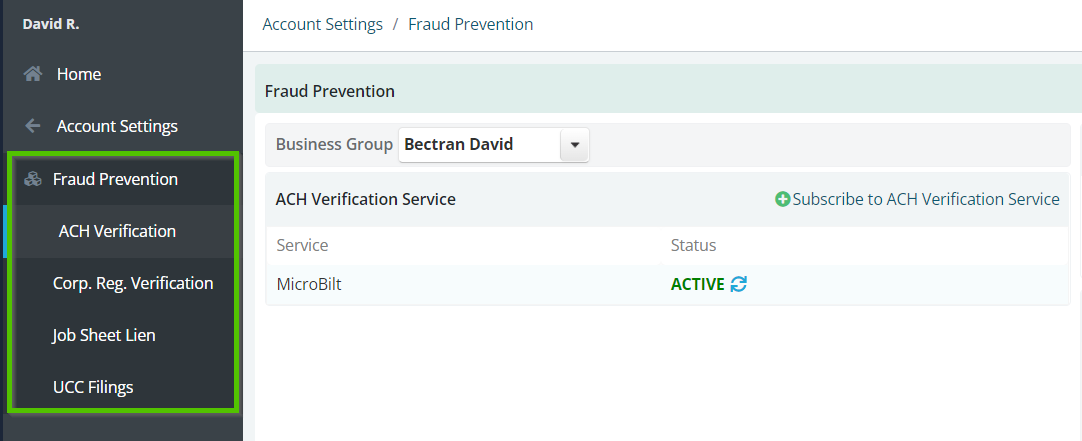Refresh the MicroBilt ACTIVE status icon
This screenshot has height=441, width=1082.
[738, 284]
